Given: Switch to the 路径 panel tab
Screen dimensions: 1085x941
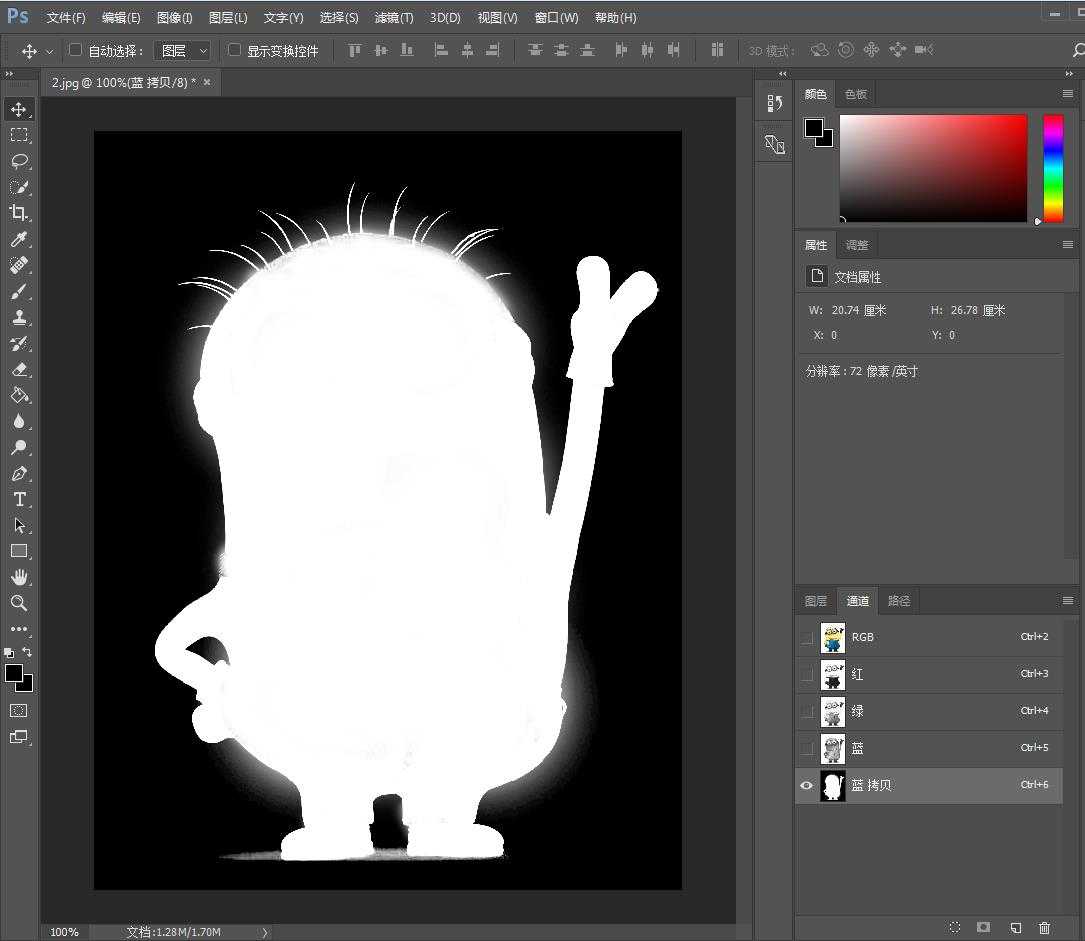Looking at the screenshot, I should pos(899,601).
